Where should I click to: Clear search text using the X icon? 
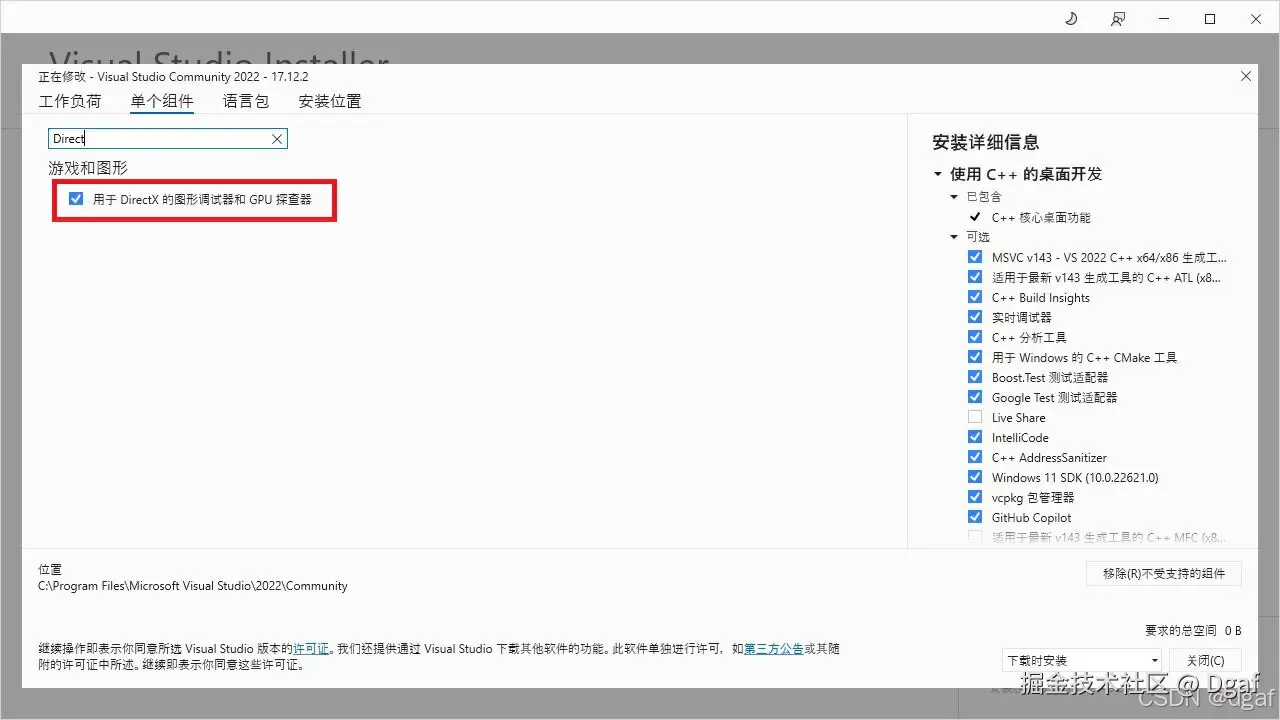tap(277, 138)
